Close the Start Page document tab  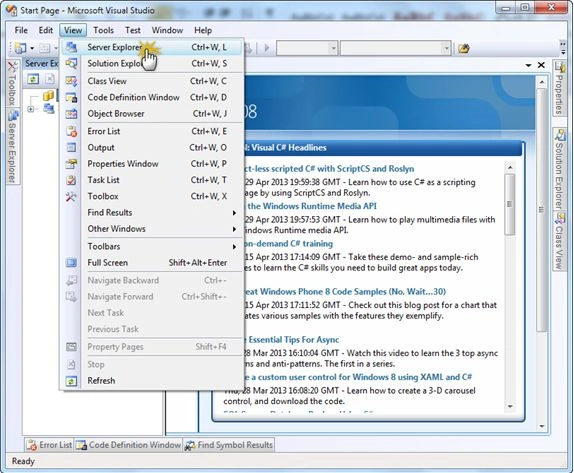(541, 65)
